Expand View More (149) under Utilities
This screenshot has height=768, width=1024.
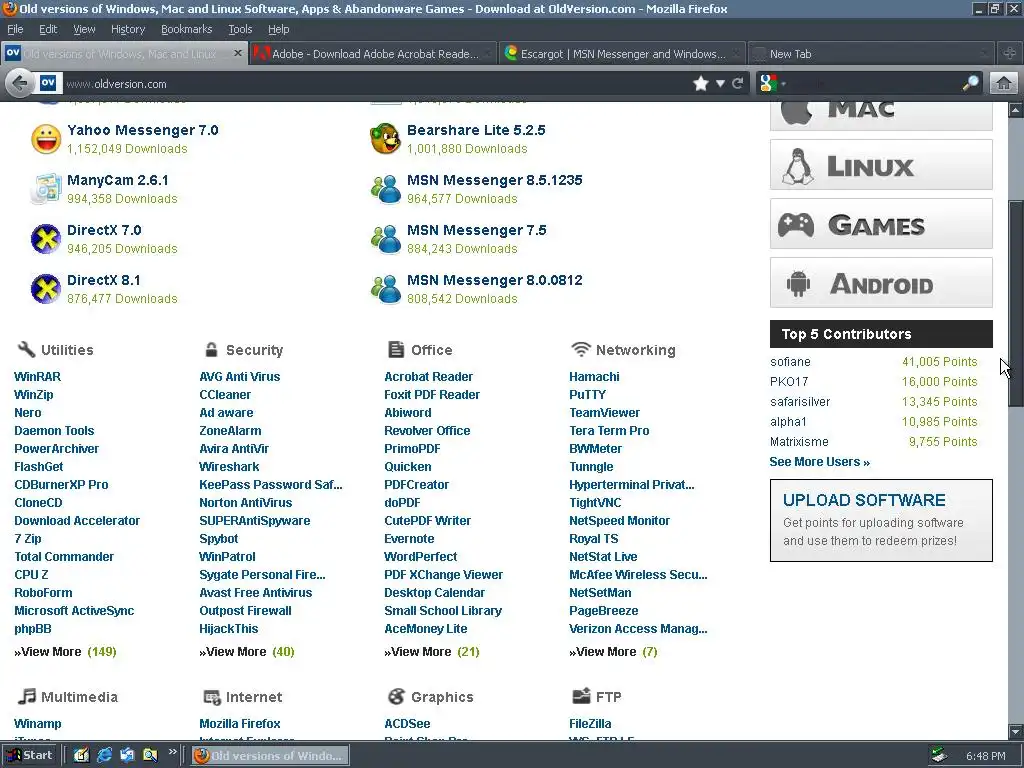pyautogui.click(x=65, y=652)
